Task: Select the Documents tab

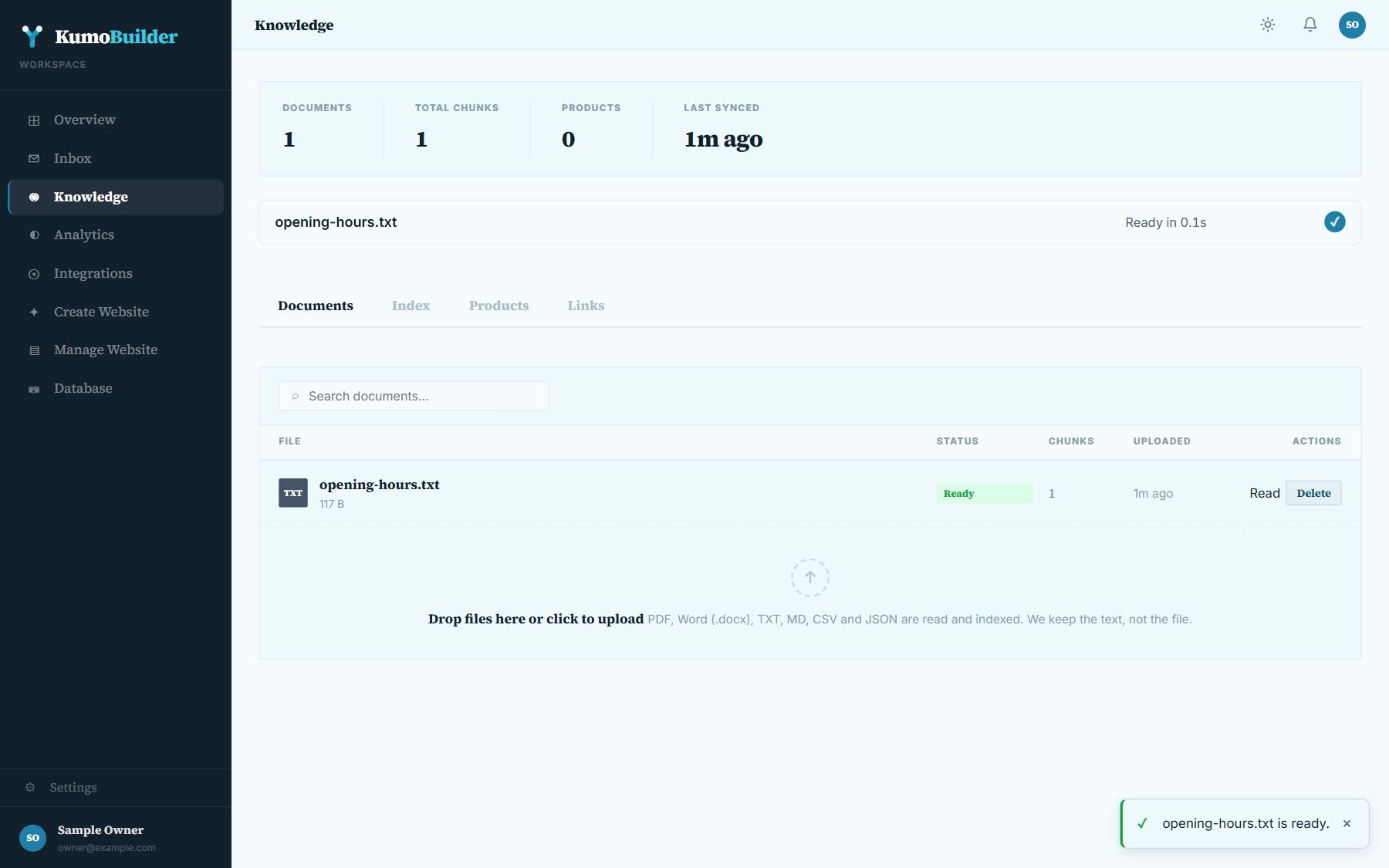Action: 316,306
